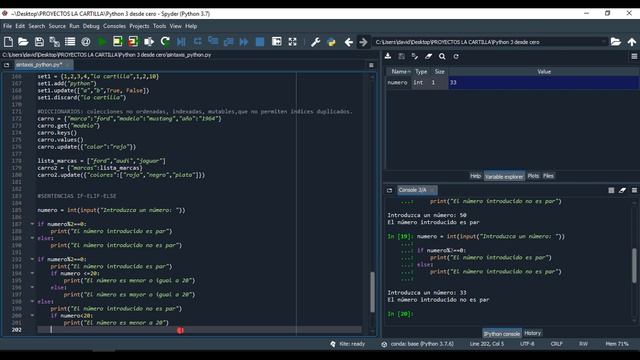
Task: Open the editor pane options menu
Action: (371, 65)
